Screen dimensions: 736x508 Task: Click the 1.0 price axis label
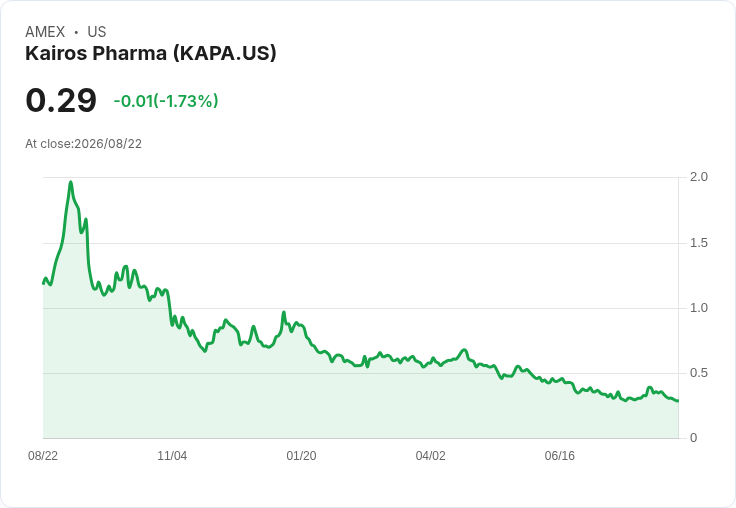click(x=698, y=308)
